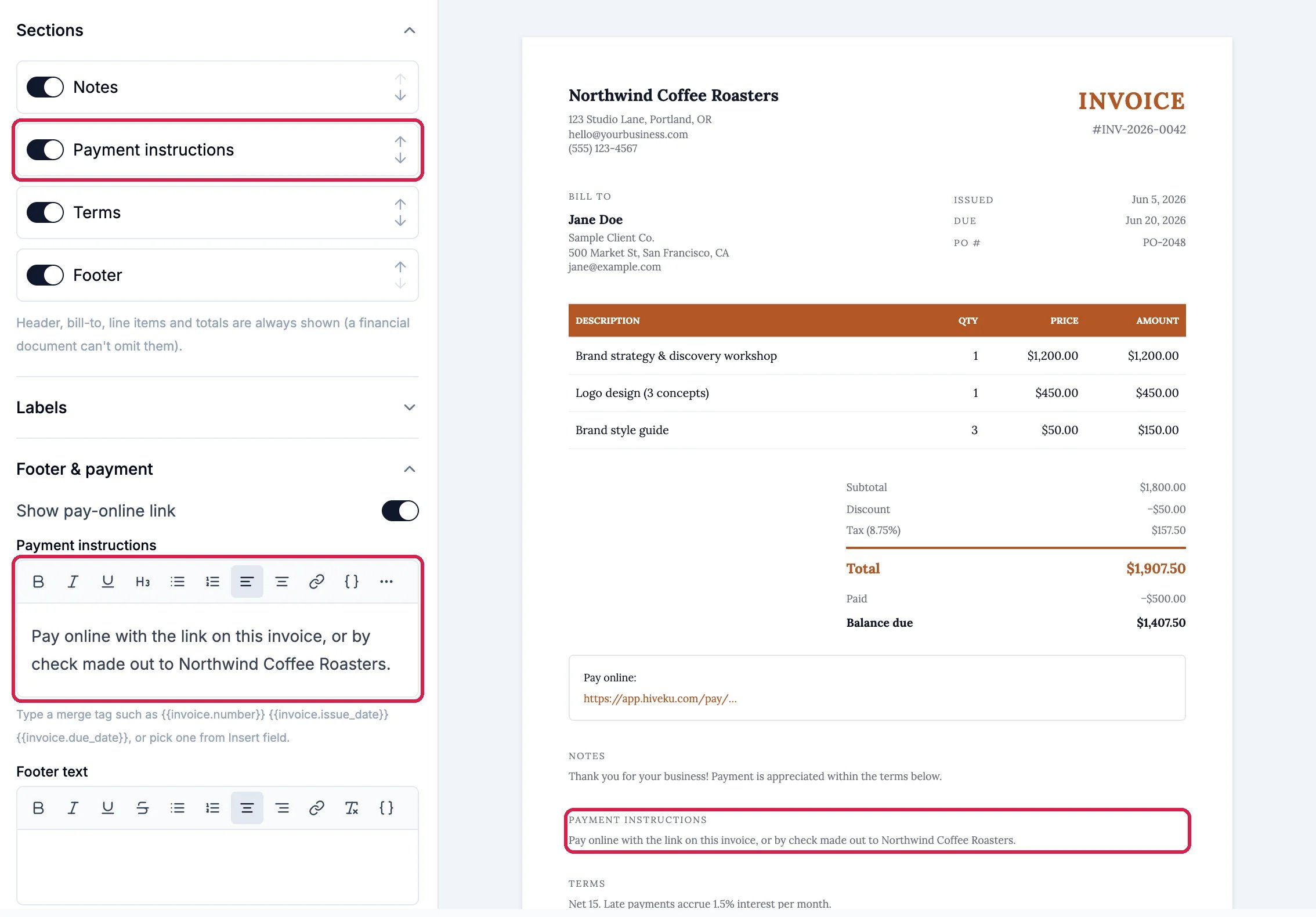Insert link in Payment instructions editor
Screen dimensions: 1316x917
pyautogui.click(x=317, y=582)
